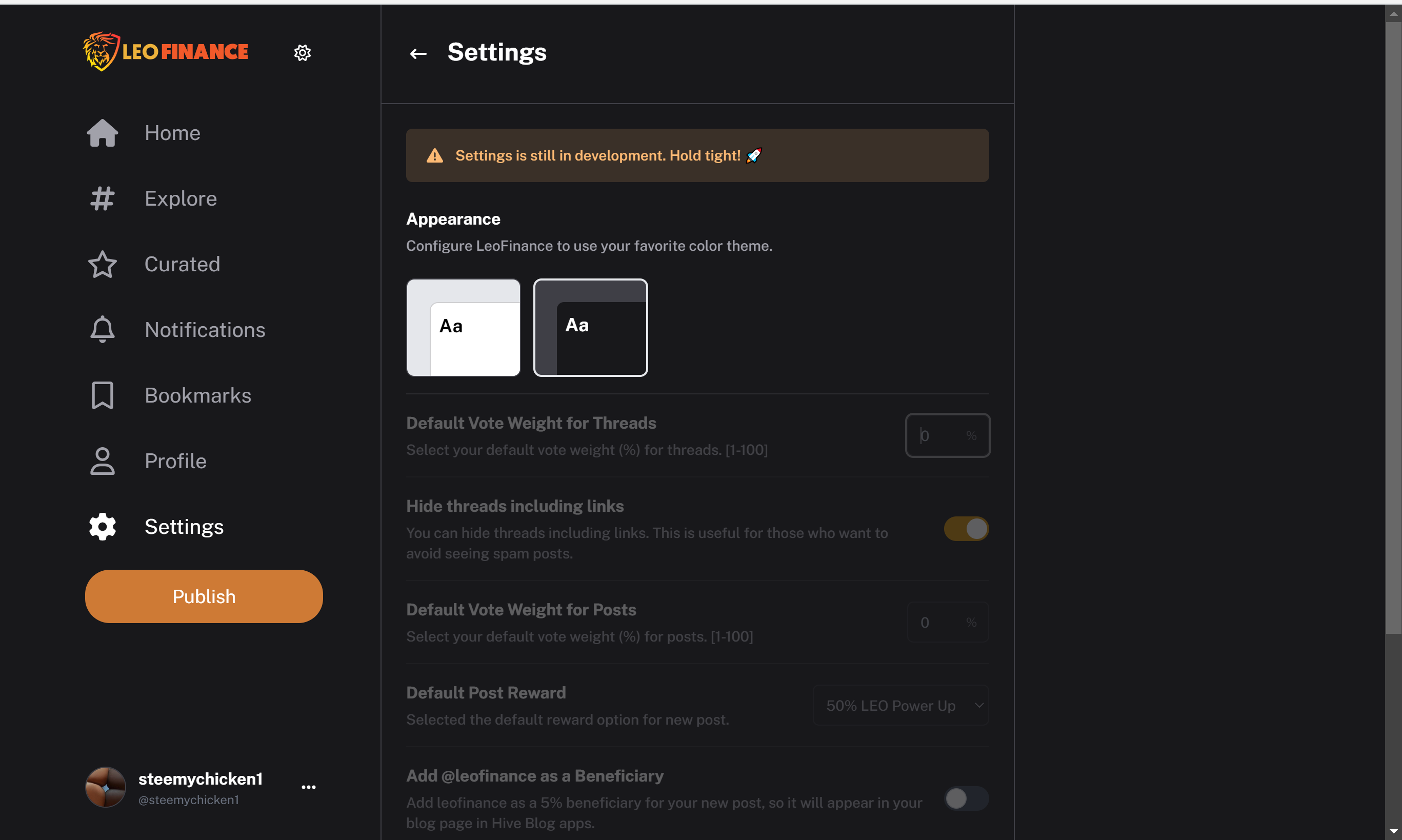Click the Explore hashtag icon
Screen dimensions: 1402x840
pos(103,198)
